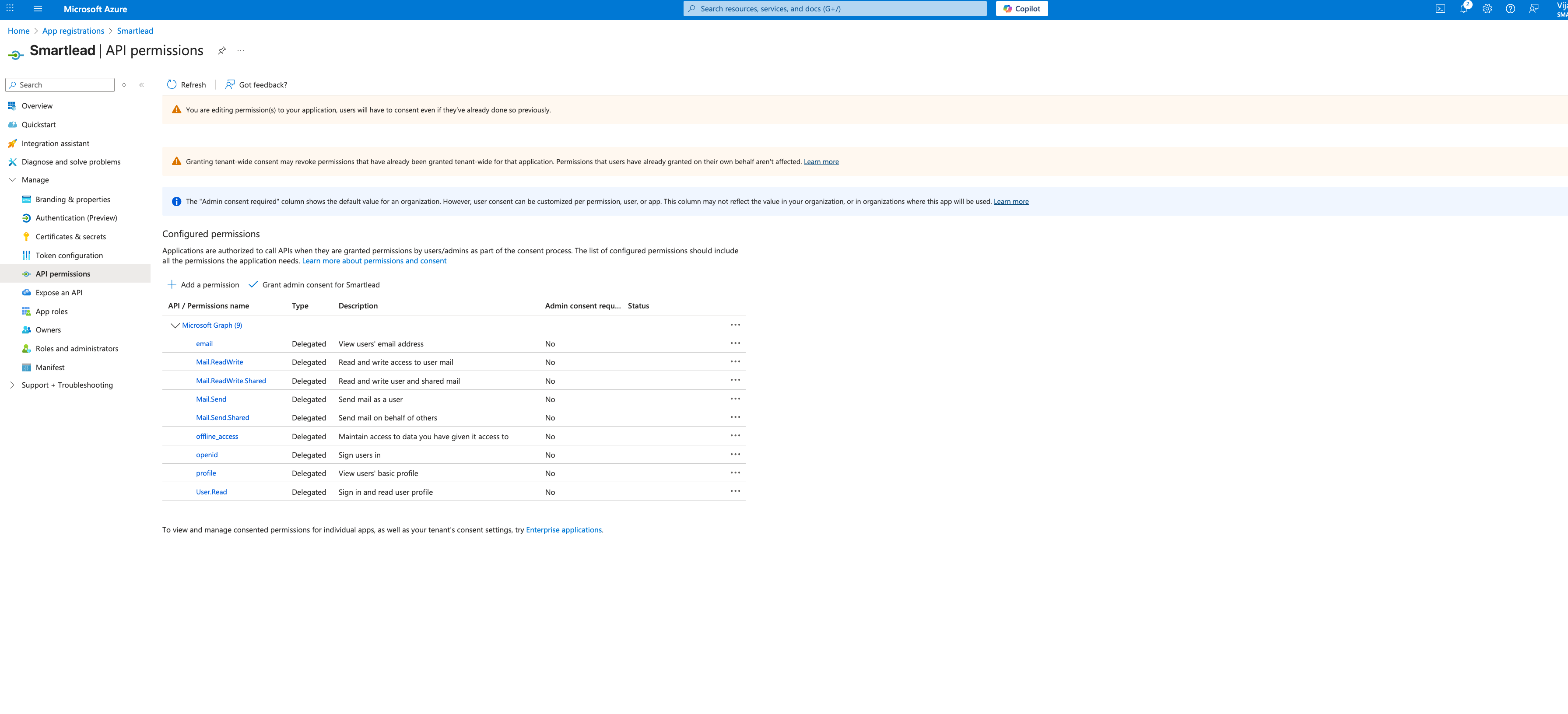1568x714 pixels.
Task: Collapse the Manage section chevron
Action: pyautogui.click(x=12, y=180)
